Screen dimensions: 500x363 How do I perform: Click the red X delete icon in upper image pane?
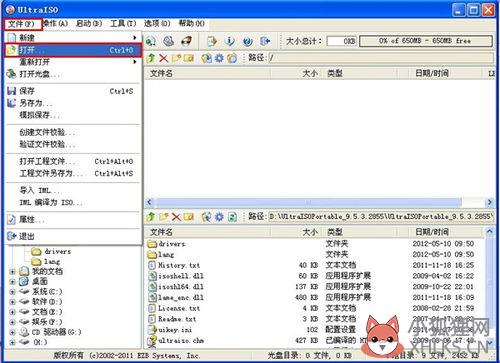coord(163,58)
